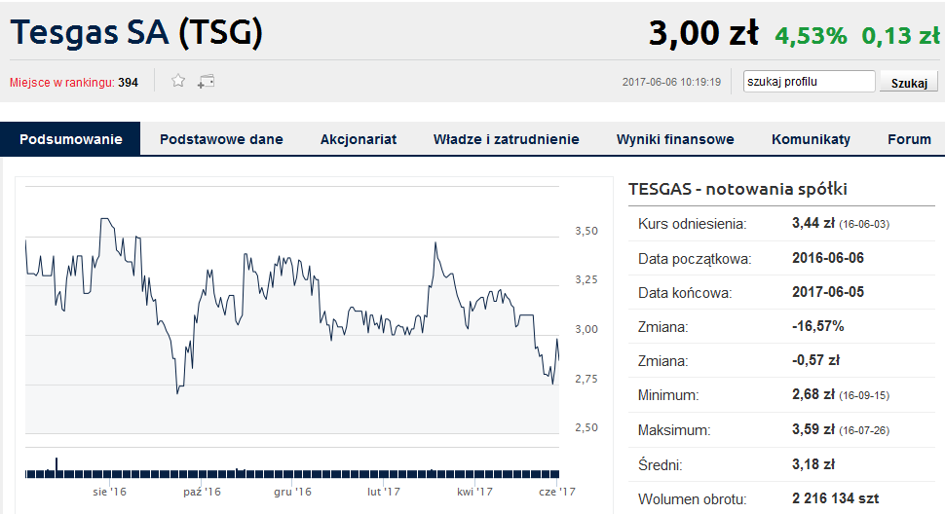945x514 pixels.
Task: Click the 'kwi '17' axis label
Action: click(x=475, y=492)
